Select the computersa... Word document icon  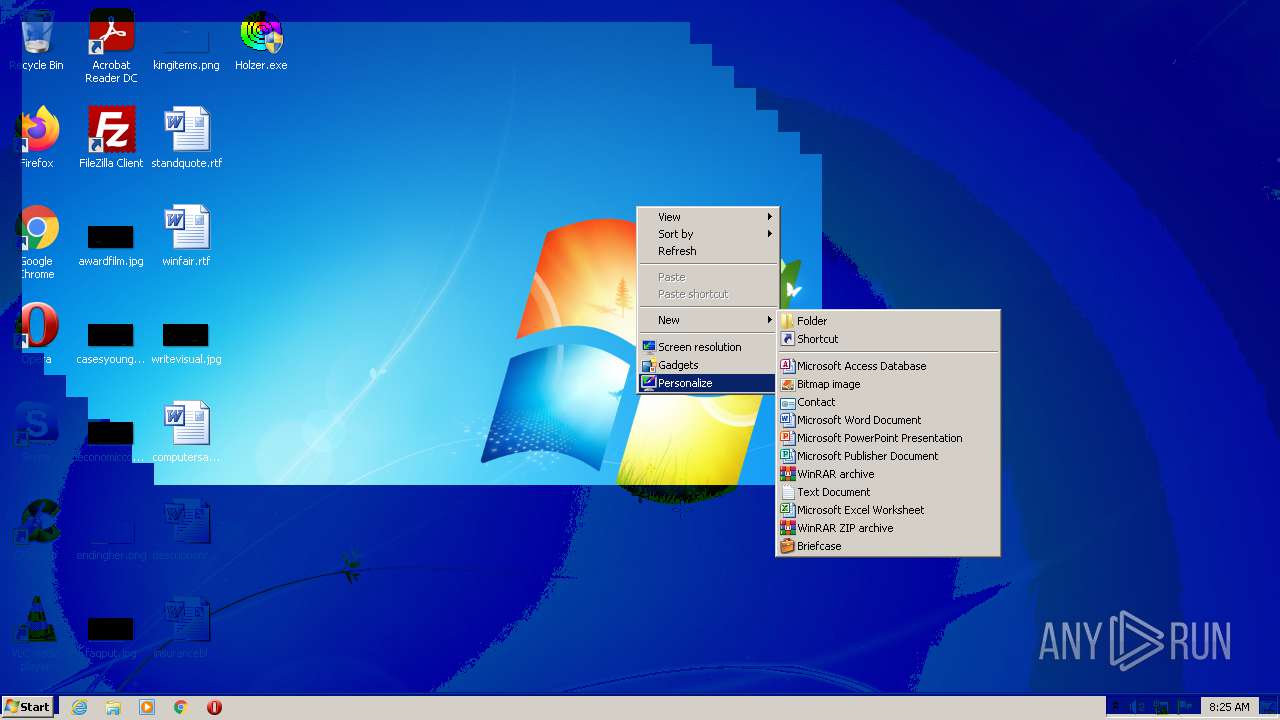[x=186, y=433]
